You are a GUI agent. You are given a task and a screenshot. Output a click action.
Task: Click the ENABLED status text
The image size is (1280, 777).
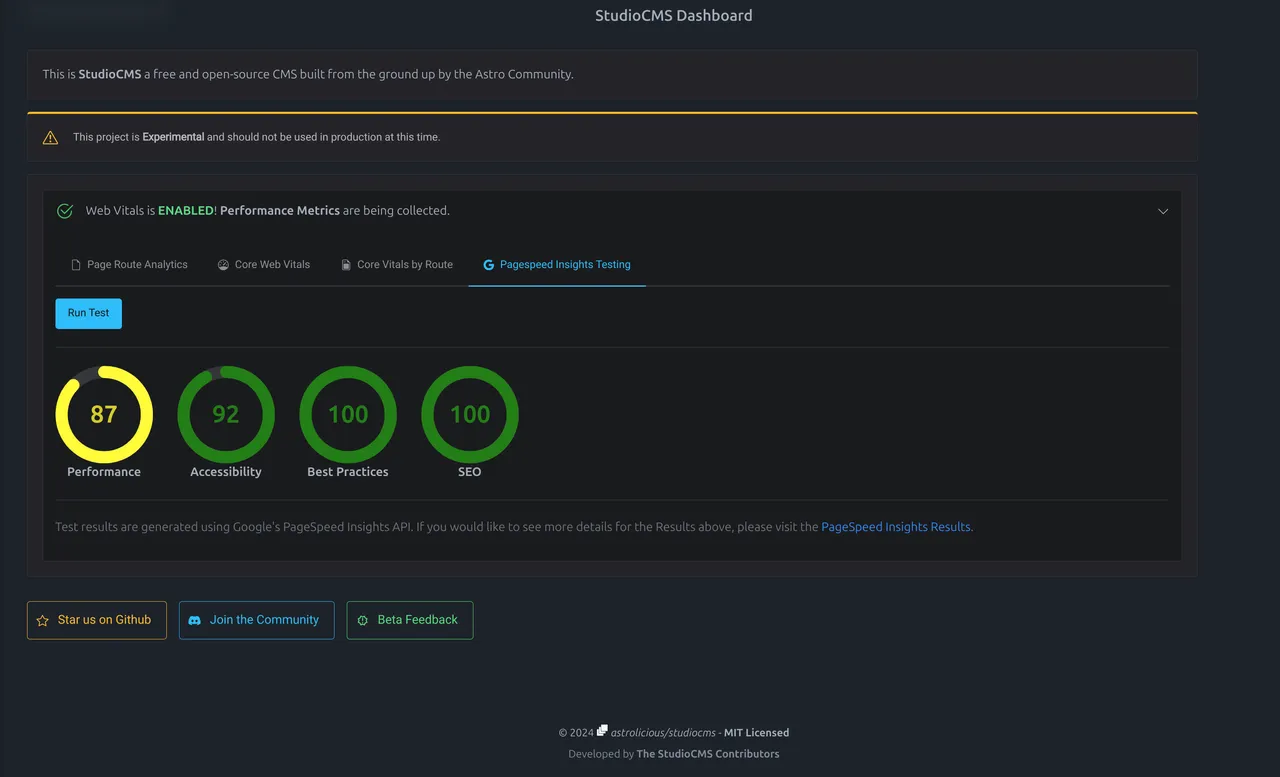(x=186, y=211)
